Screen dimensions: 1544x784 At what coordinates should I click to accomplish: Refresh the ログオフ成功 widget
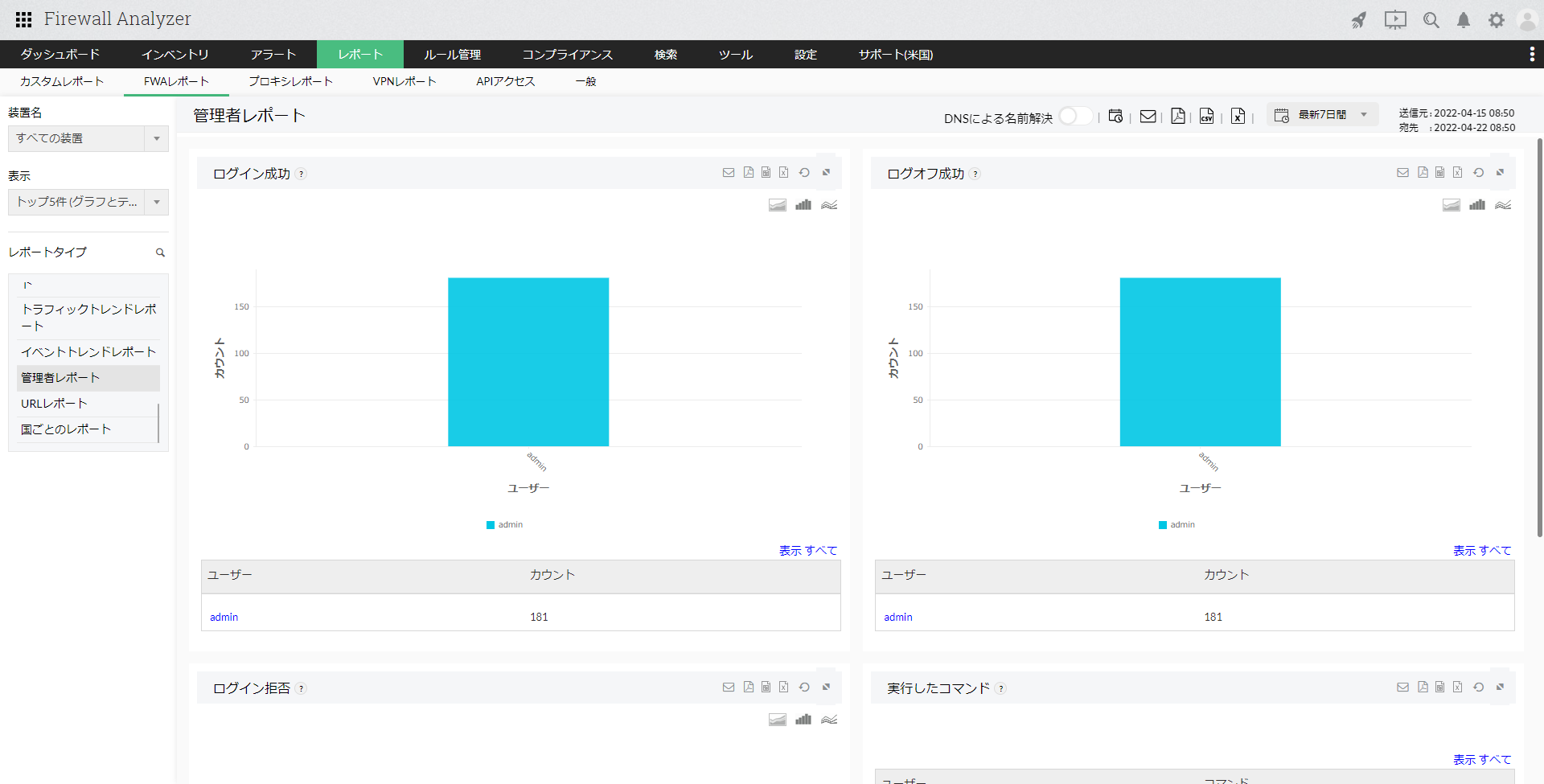[1478, 172]
